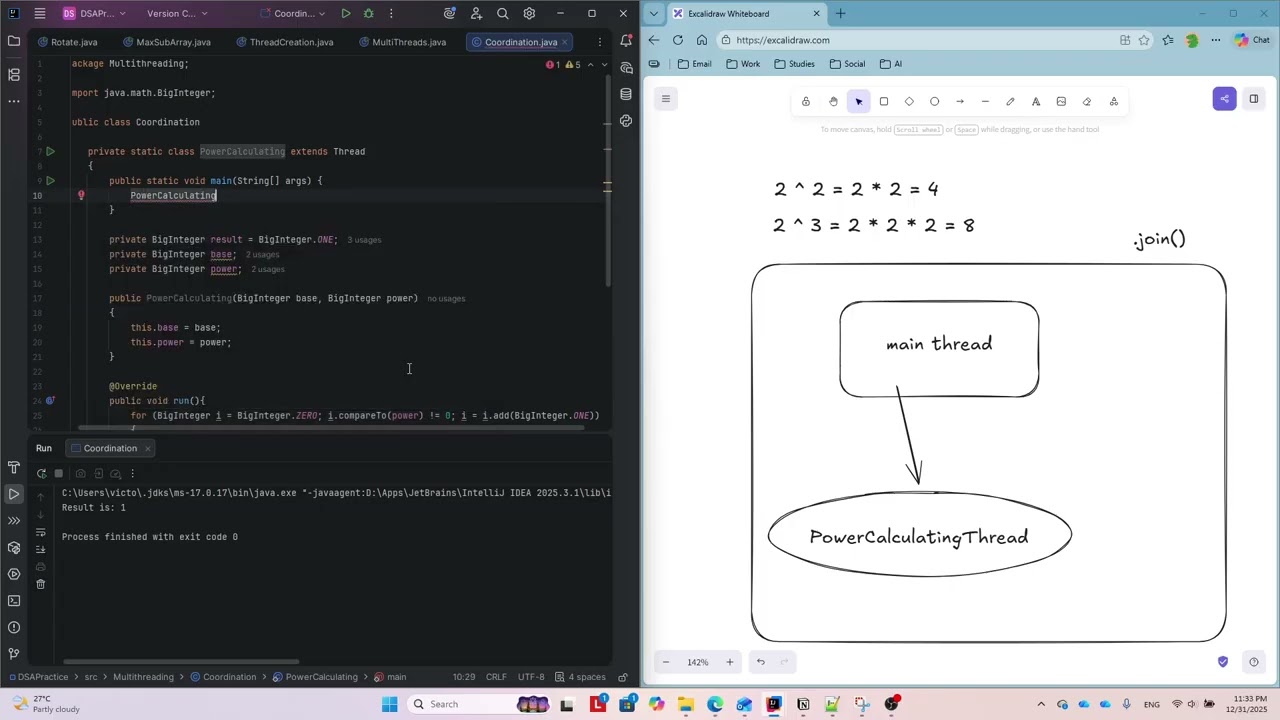
Task: Toggle read-only lock in IntelliJ status bar
Action: point(622,677)
